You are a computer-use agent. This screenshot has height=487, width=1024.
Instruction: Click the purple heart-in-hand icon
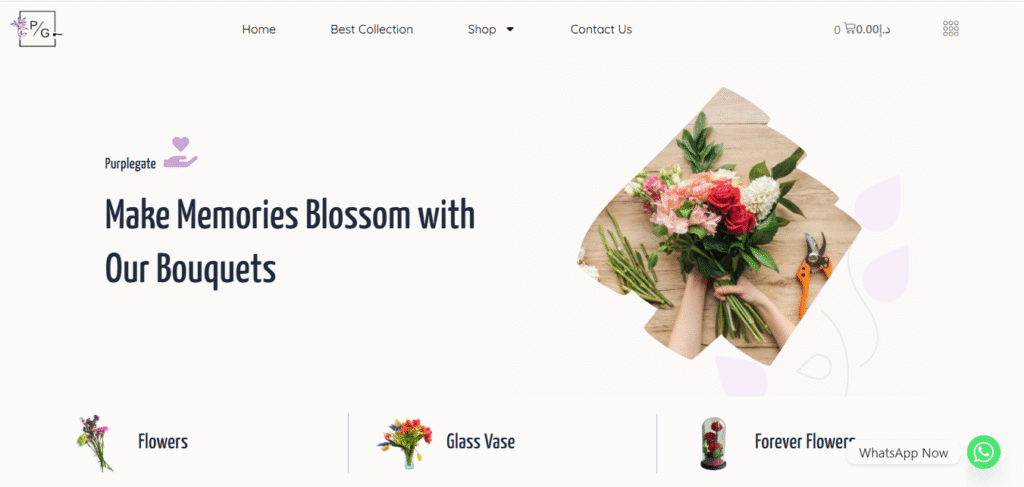[x=180, y=152]
